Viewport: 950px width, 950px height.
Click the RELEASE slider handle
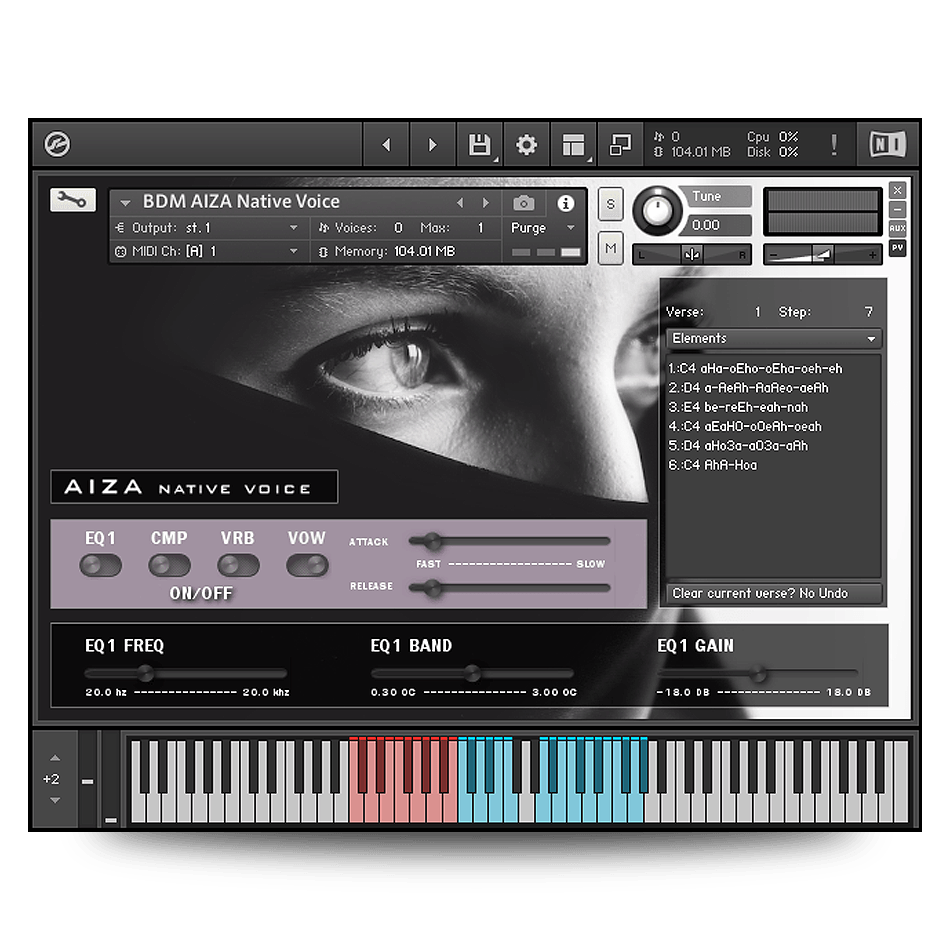[432, 588]
